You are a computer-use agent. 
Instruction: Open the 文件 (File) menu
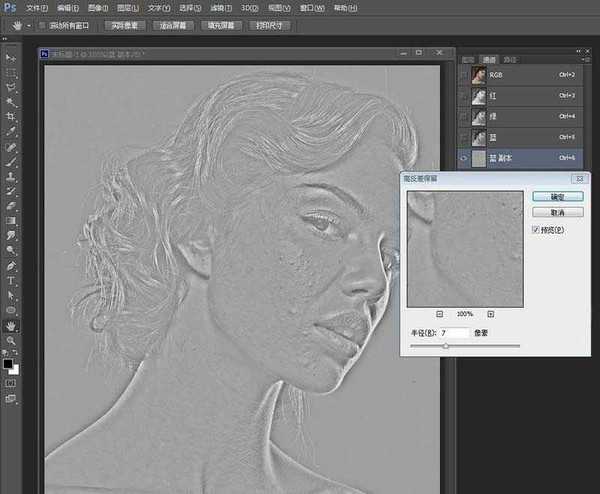pyautogui.click(x=37, y=7)
